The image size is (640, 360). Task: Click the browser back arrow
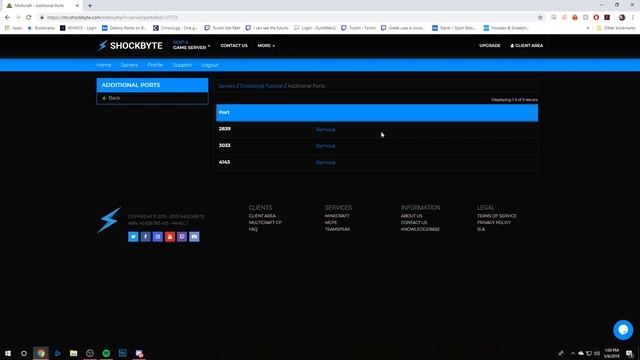(x=7, y=17)
